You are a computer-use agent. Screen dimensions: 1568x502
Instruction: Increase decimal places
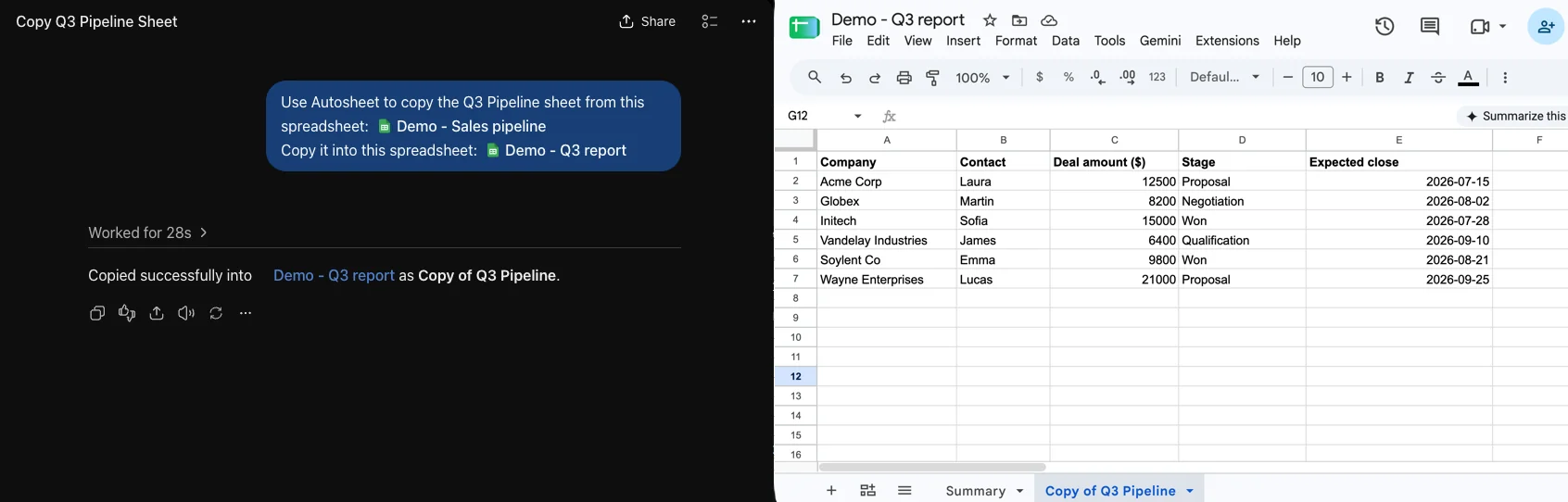point(1128,78)
